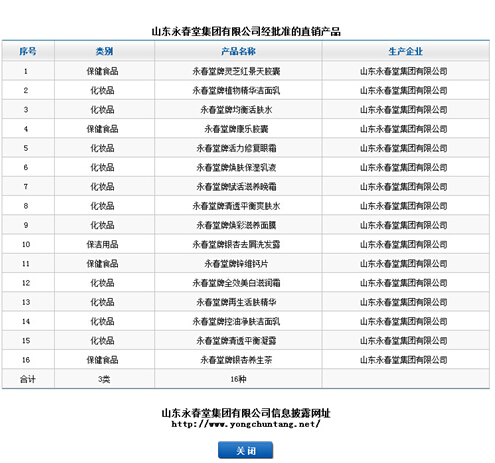Select product 永春堂牌焕肤保湿乳液
Viewport: 495px width, 463px height.
tap(236, 167)
